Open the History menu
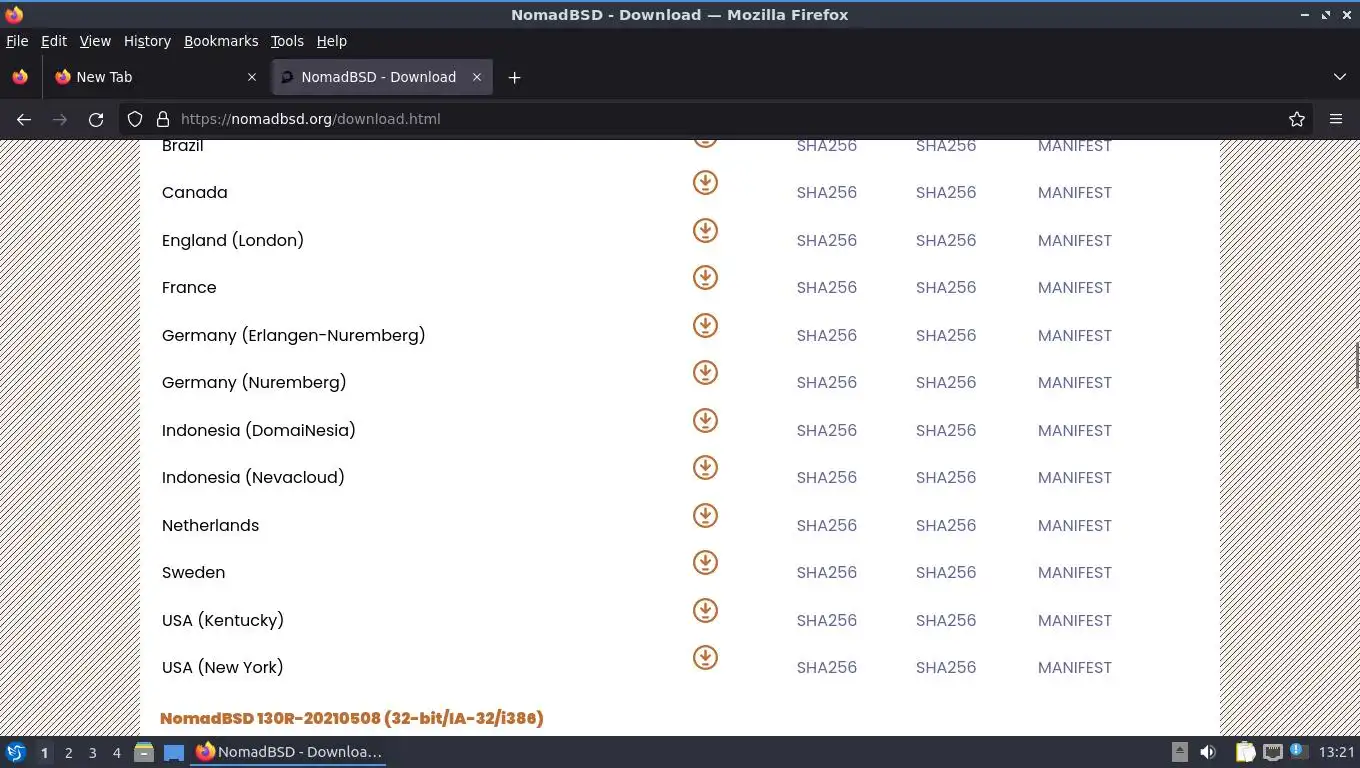The height and width of the screenshot is (768, 1360). pyautogui.click(x=147, y=41)
